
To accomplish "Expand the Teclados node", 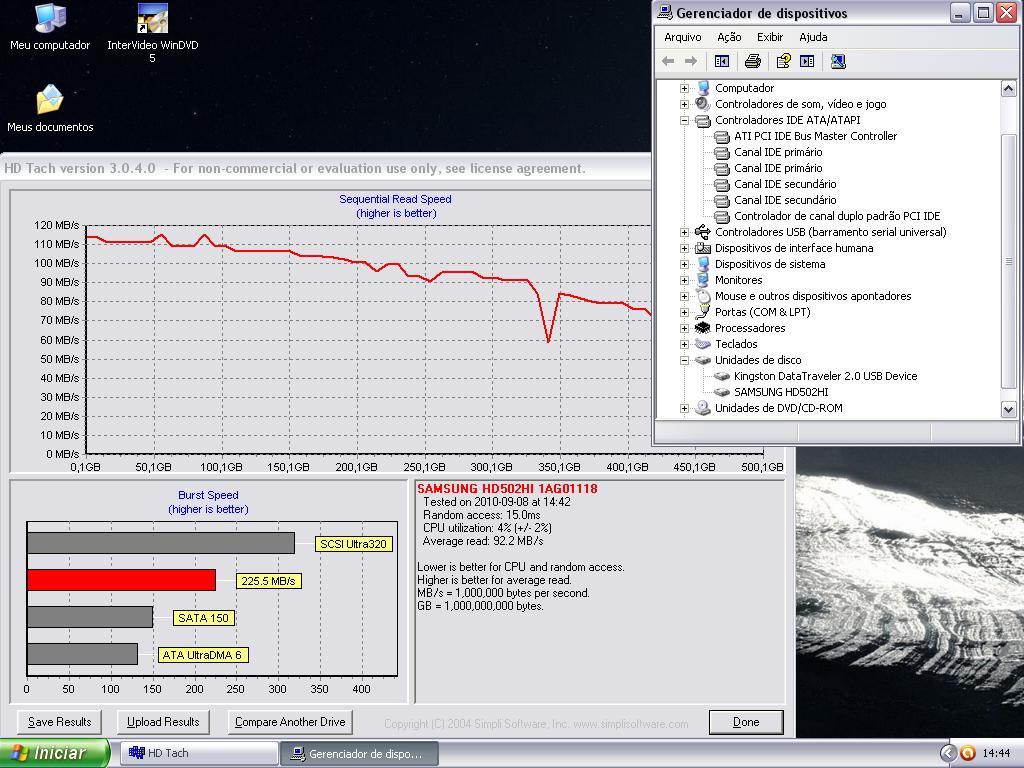I will [684, 344].
